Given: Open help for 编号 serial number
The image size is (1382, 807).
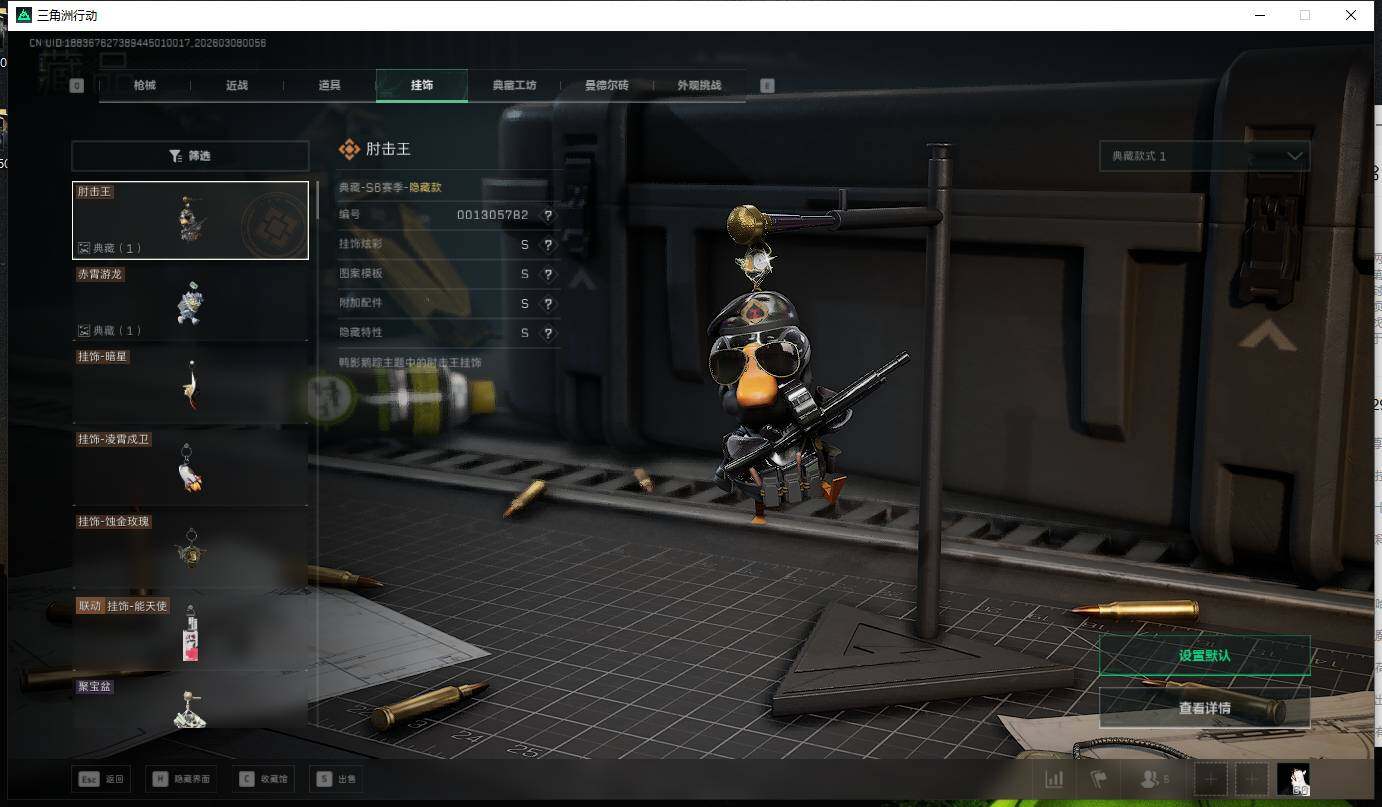Looking at the screenshot, I should click(547, 215).
